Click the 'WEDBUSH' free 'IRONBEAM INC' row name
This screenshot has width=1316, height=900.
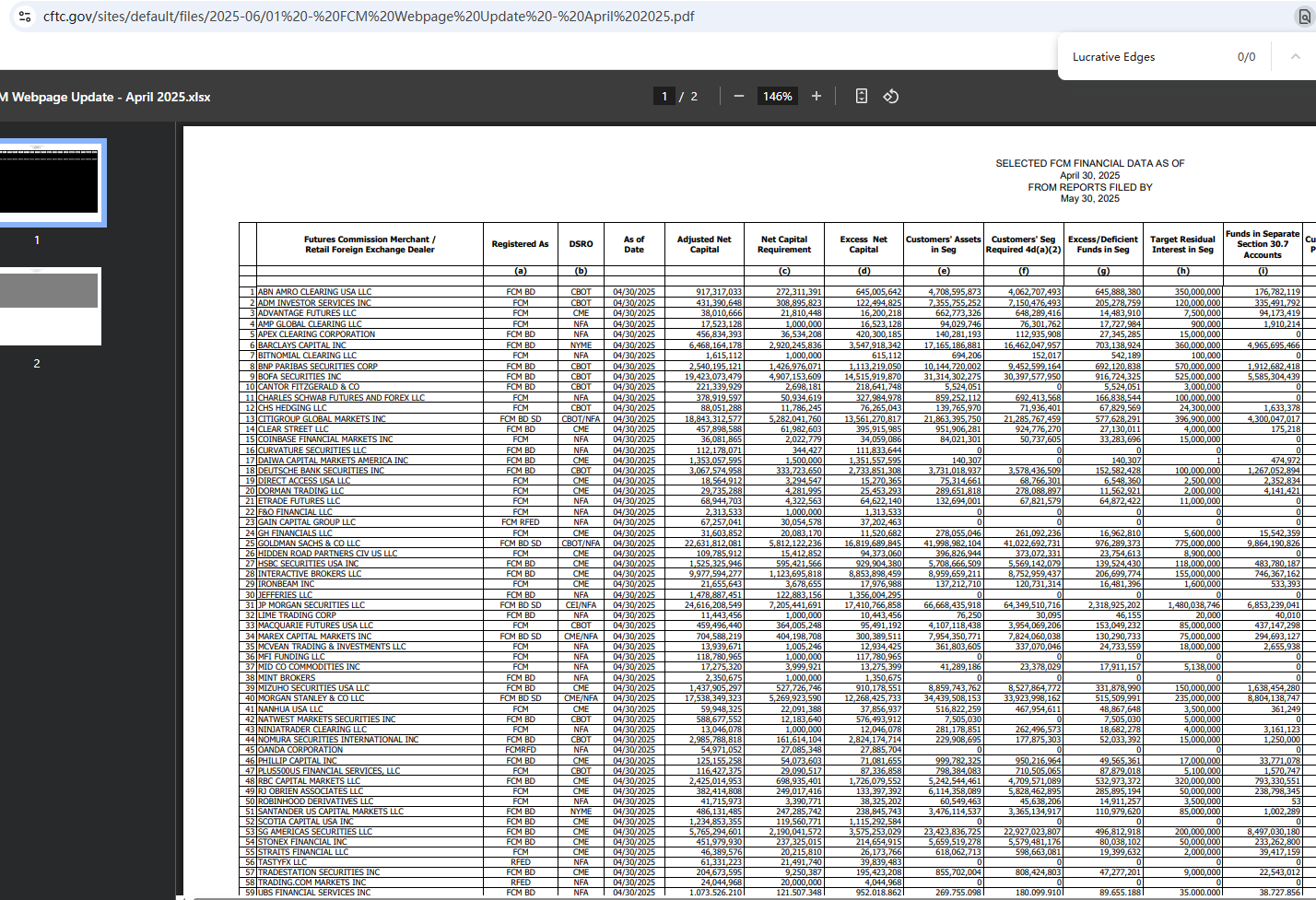(286, 584)
